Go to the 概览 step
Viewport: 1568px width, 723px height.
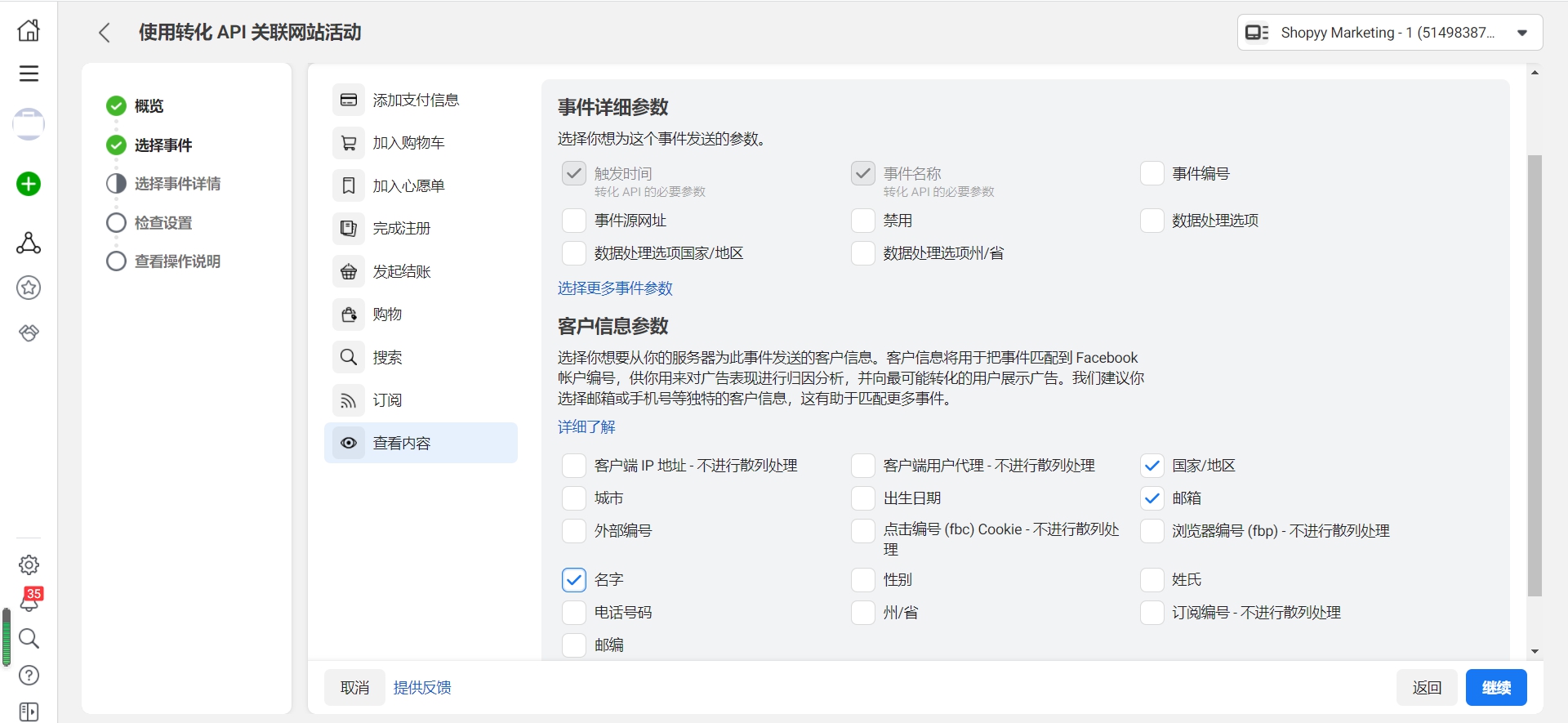coord(149,106)
